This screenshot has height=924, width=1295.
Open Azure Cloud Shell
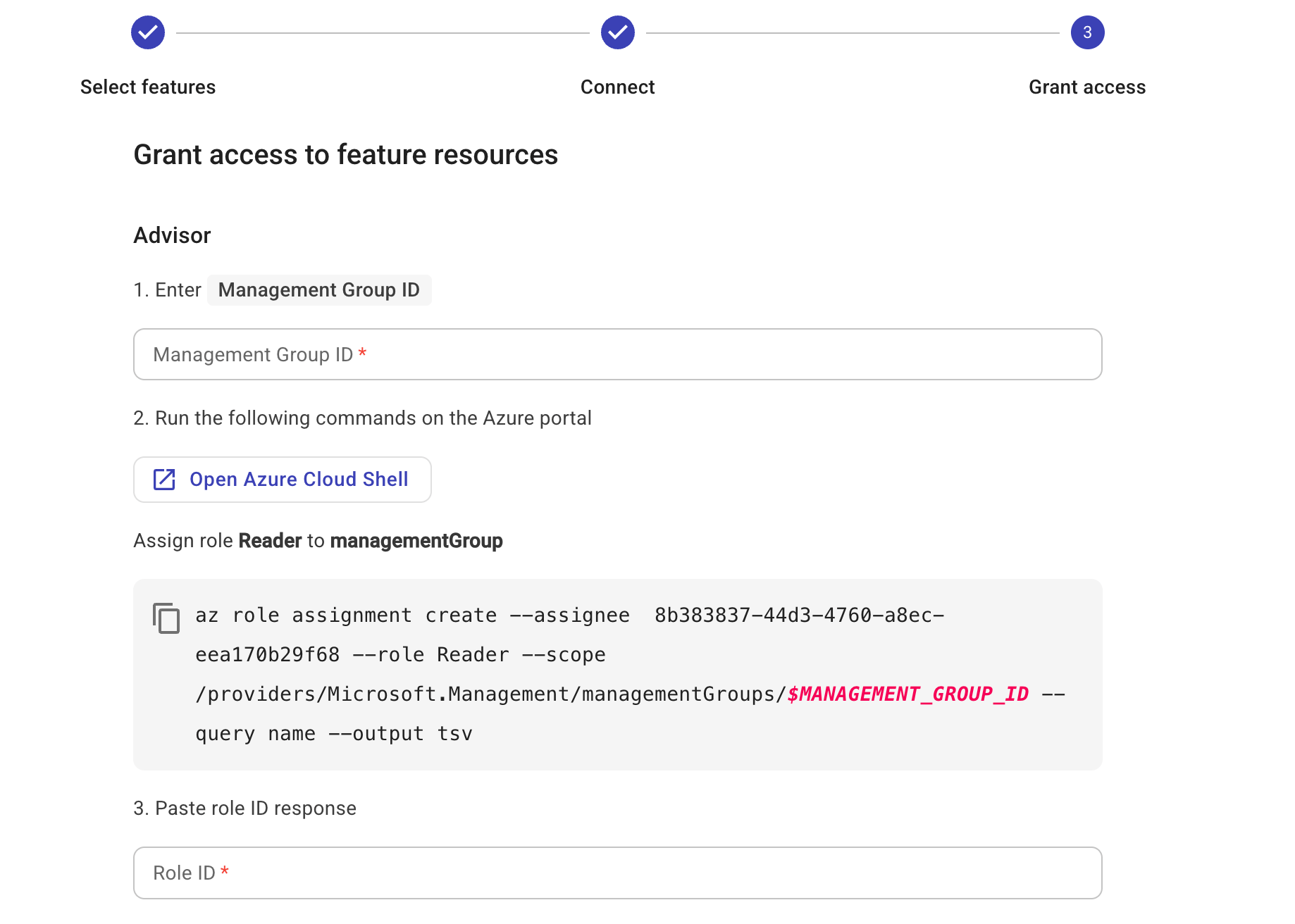point(282,480)
